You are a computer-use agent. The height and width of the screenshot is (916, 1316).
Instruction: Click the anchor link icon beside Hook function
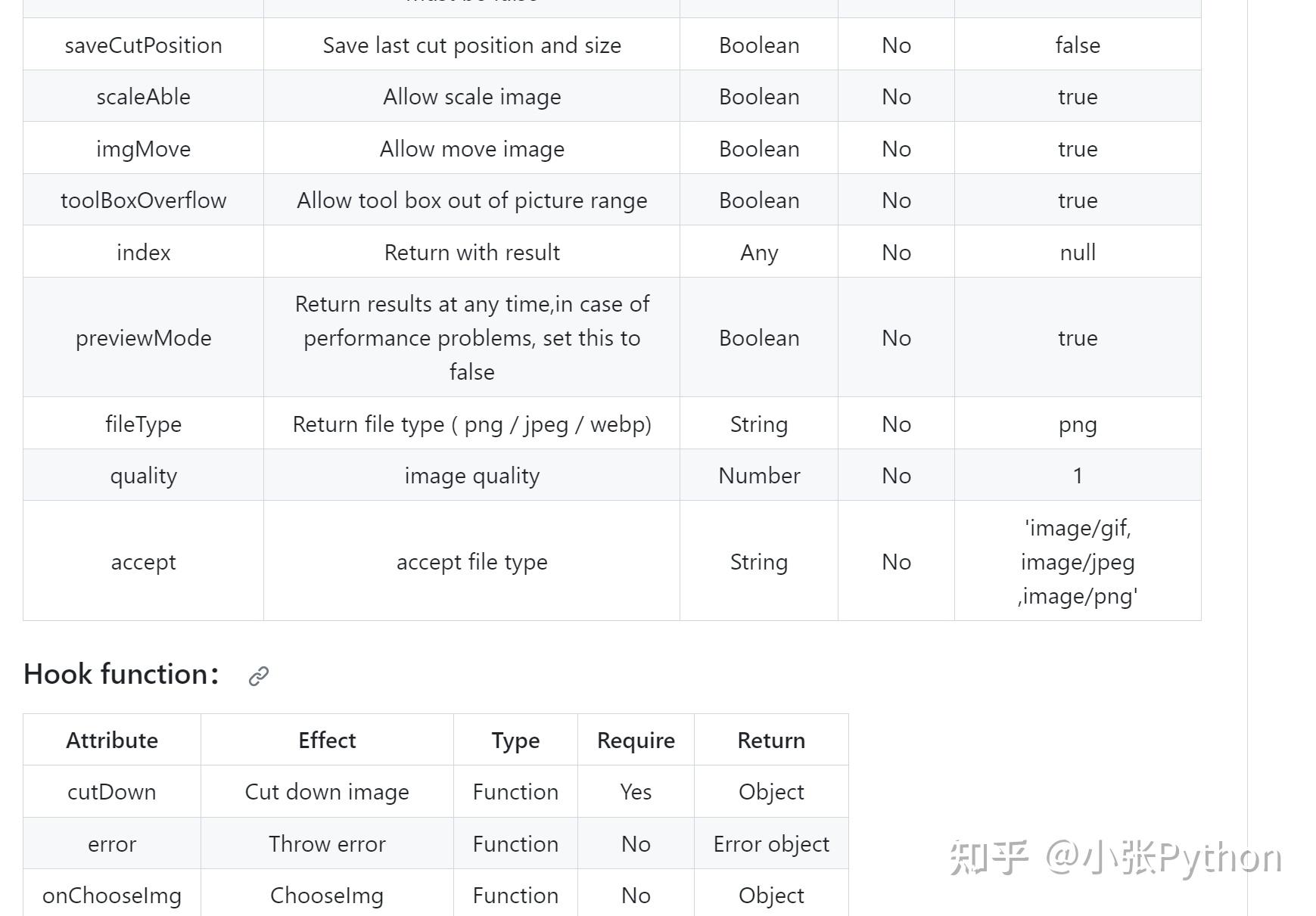(x=259, y=675)
